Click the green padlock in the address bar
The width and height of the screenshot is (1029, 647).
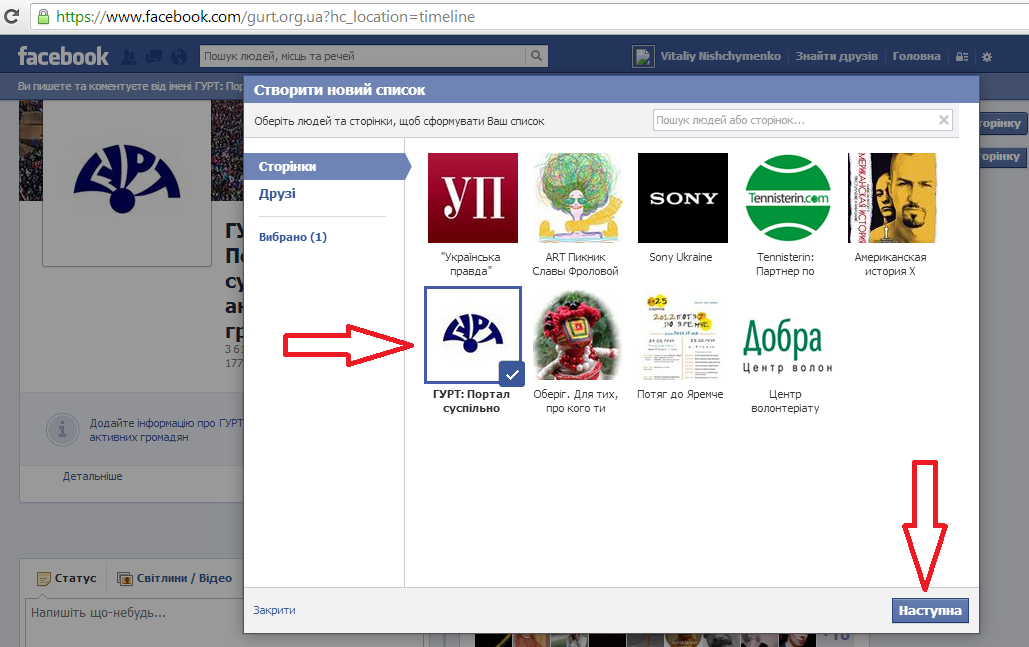click(43, 16)
